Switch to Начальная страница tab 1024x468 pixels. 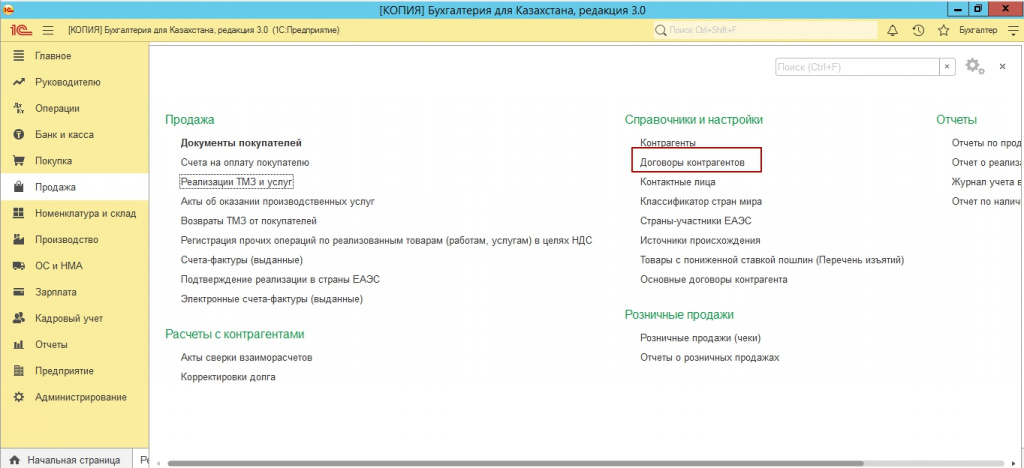pyautogui.click(x=64, y=460)
